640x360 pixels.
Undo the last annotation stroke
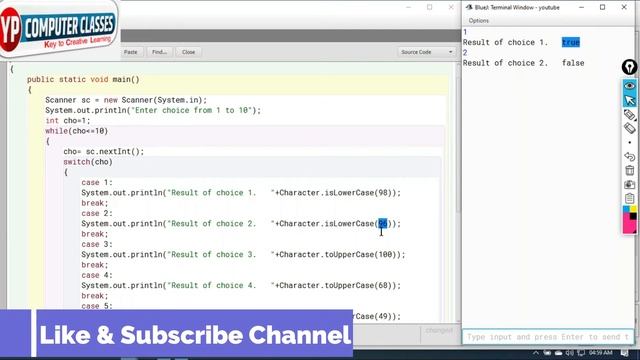[629, 156]
